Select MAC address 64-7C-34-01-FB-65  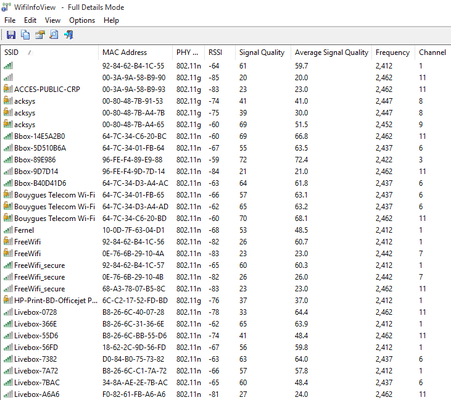[133, 195]
